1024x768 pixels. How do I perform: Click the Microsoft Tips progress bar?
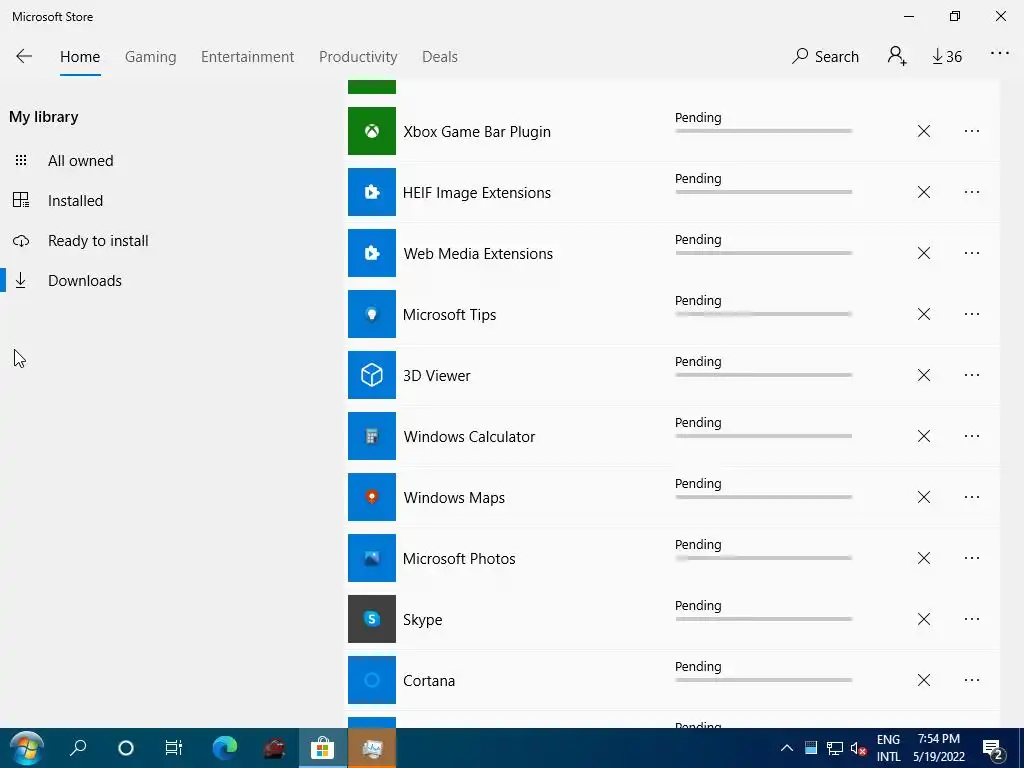click(x=763, y=314)
